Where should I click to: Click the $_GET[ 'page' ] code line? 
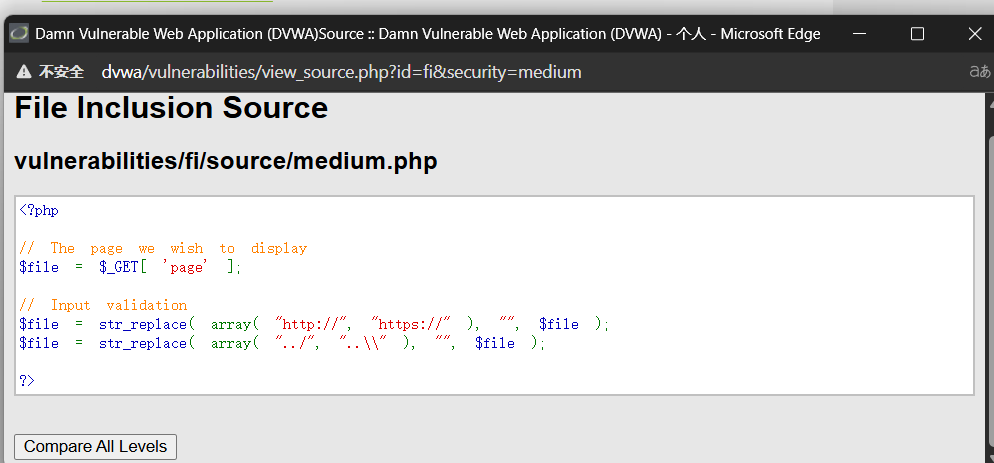[x=131, y=267]
